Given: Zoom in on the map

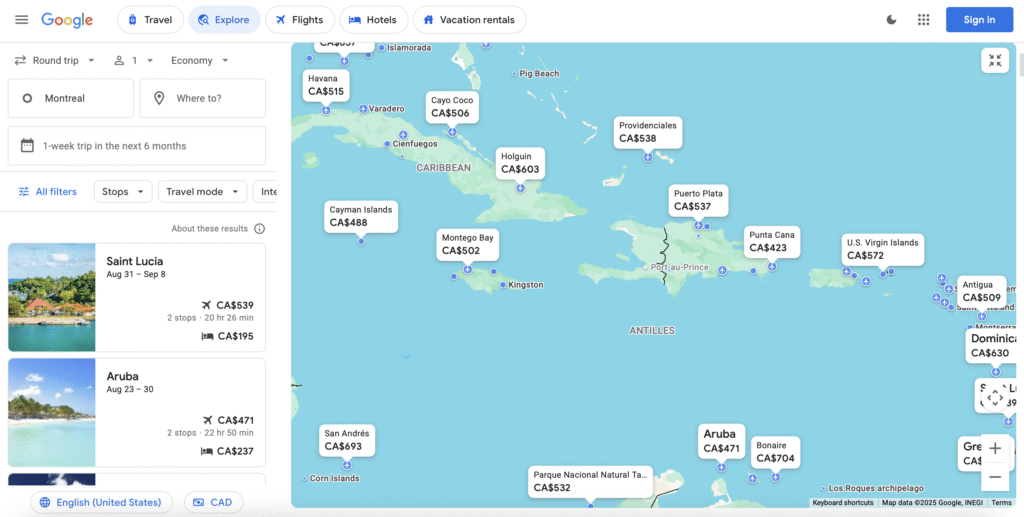Looking at the screenshot, I should click(x=995, y=448).
